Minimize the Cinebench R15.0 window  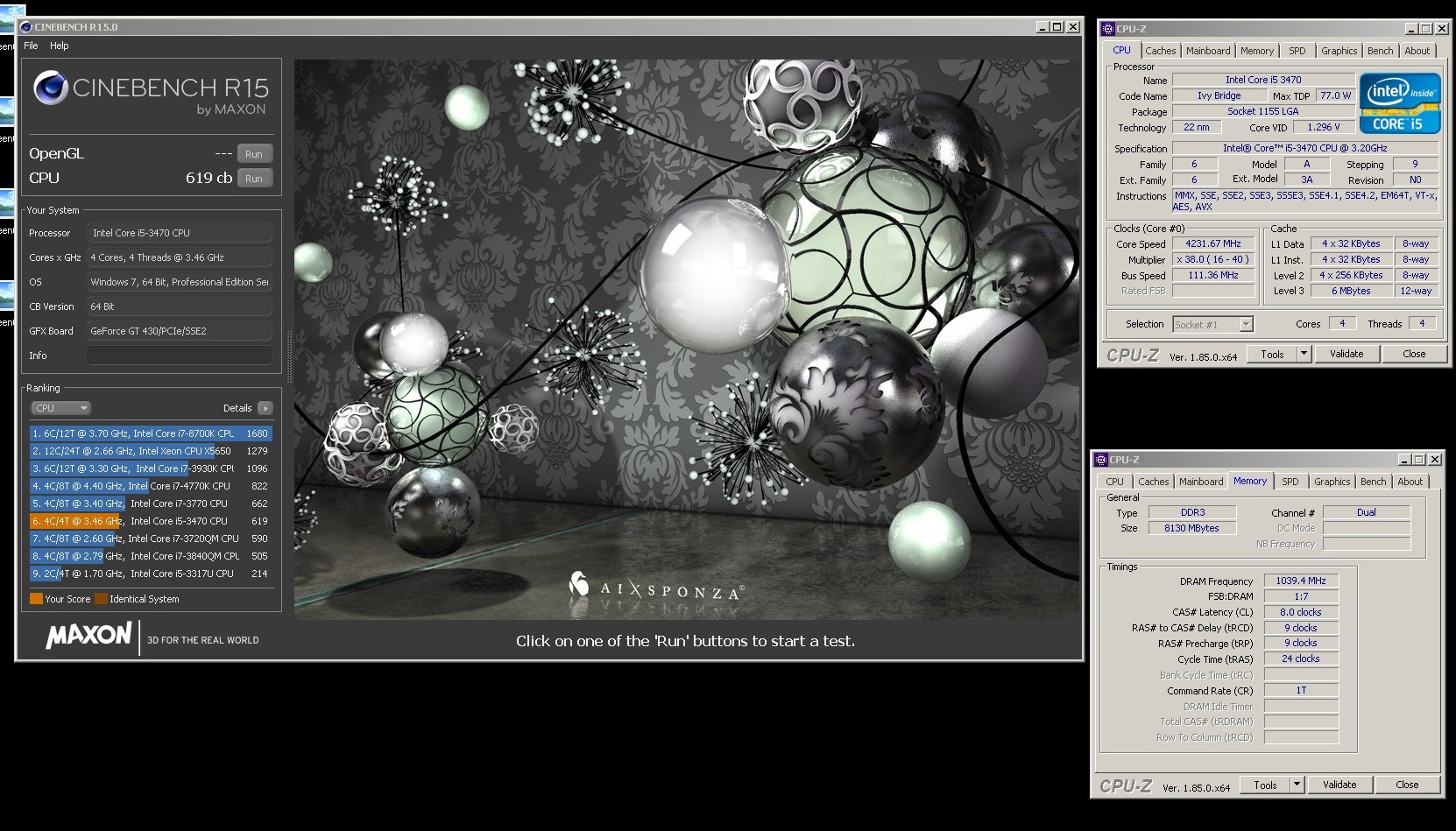(1043, 27)
